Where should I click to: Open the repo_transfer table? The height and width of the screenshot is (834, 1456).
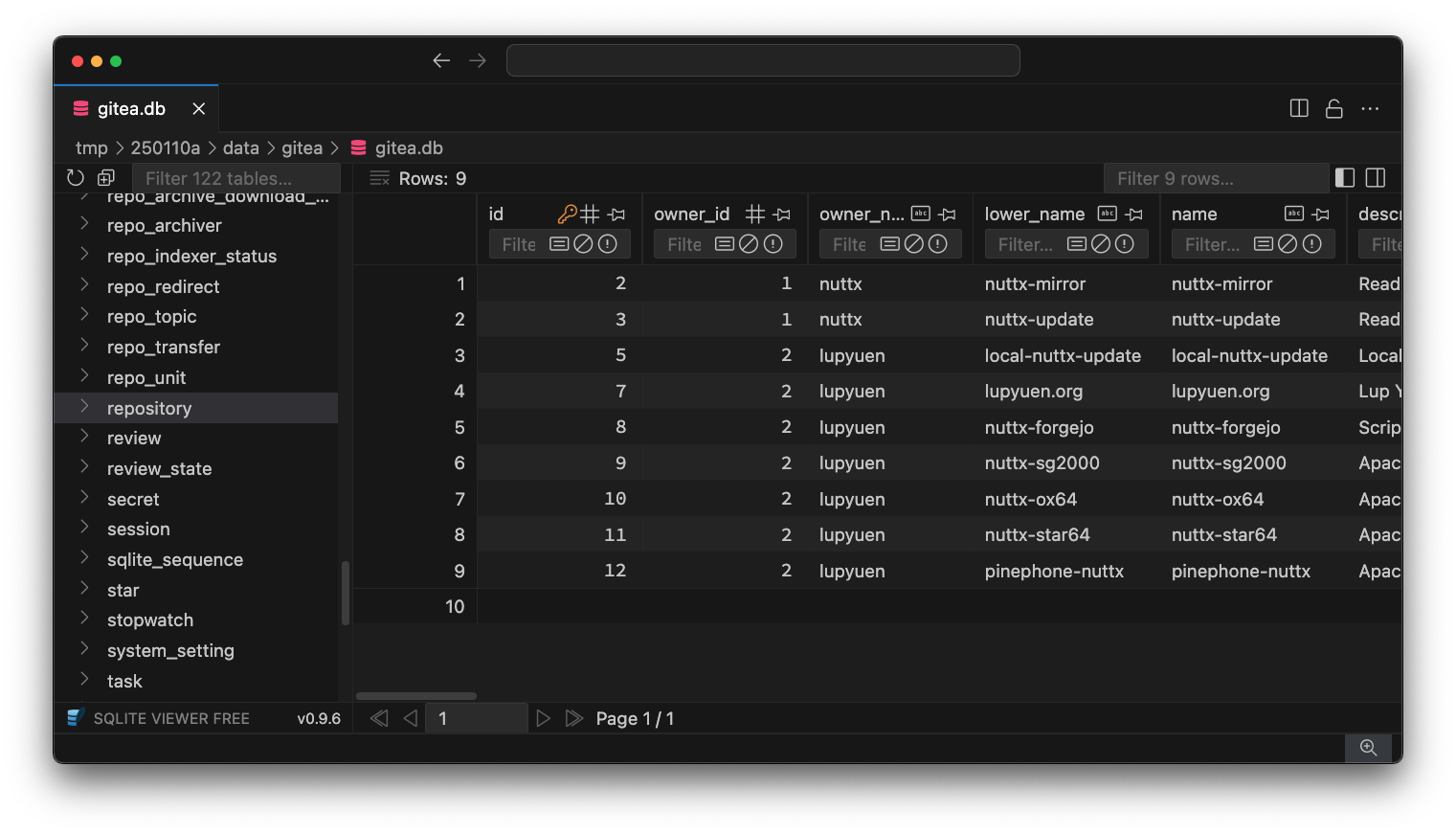(x=164, y=347)
